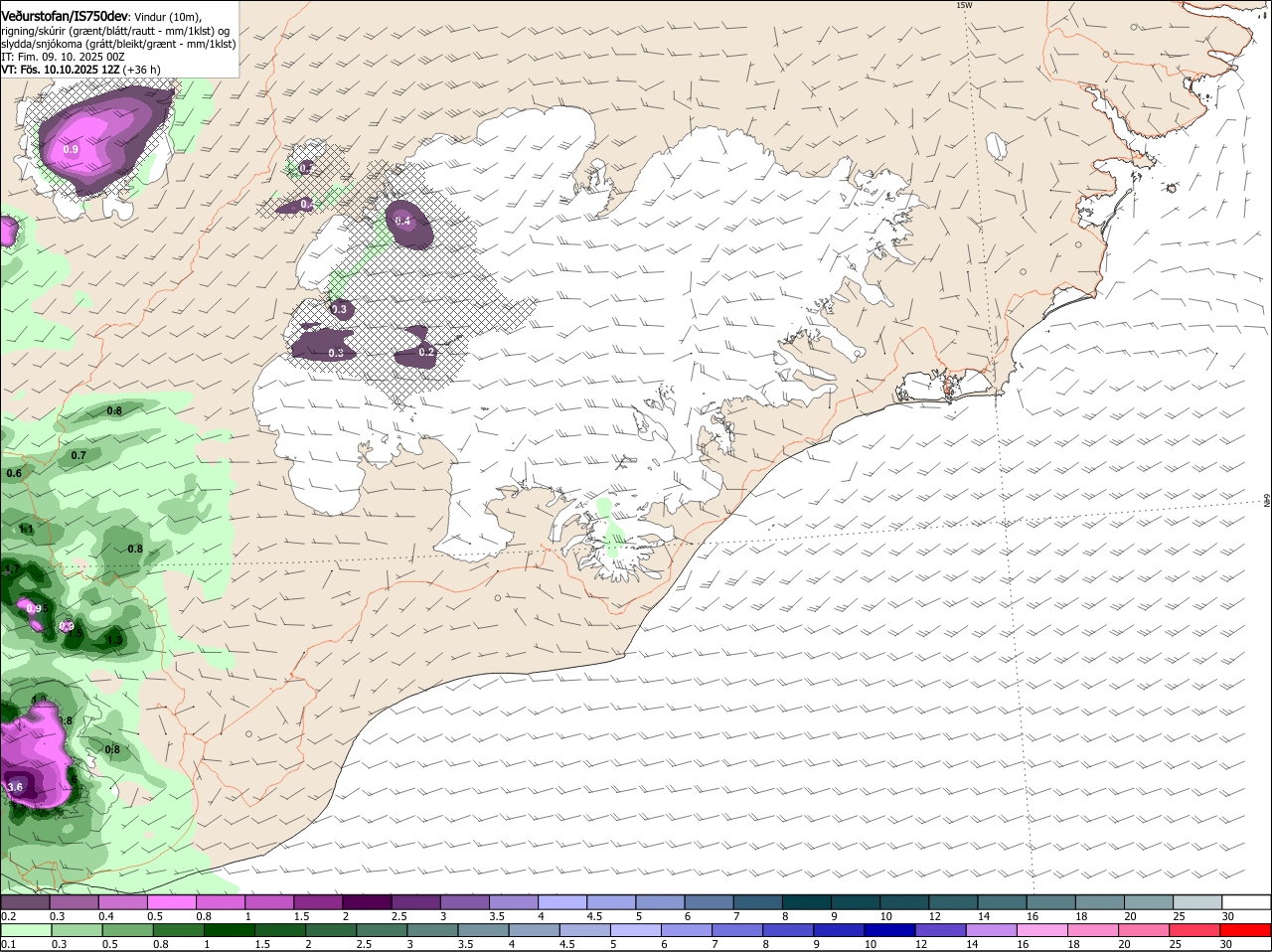Pick the snow legend swatch between 1 and 1.5
The image size is (1272, 952).
pyautogui.click(x=268, y=902)
